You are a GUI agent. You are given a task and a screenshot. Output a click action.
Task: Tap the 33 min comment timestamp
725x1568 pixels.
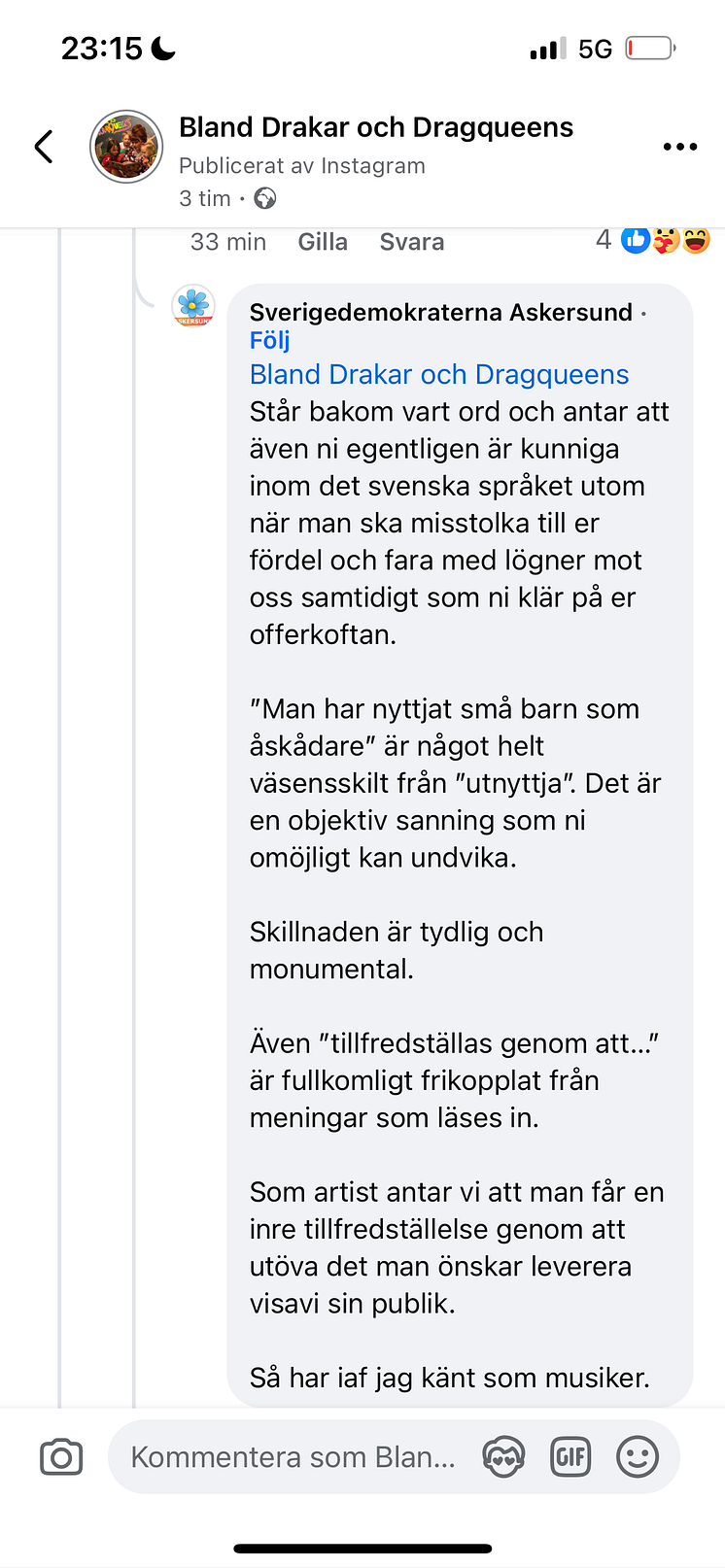(228, 242)
